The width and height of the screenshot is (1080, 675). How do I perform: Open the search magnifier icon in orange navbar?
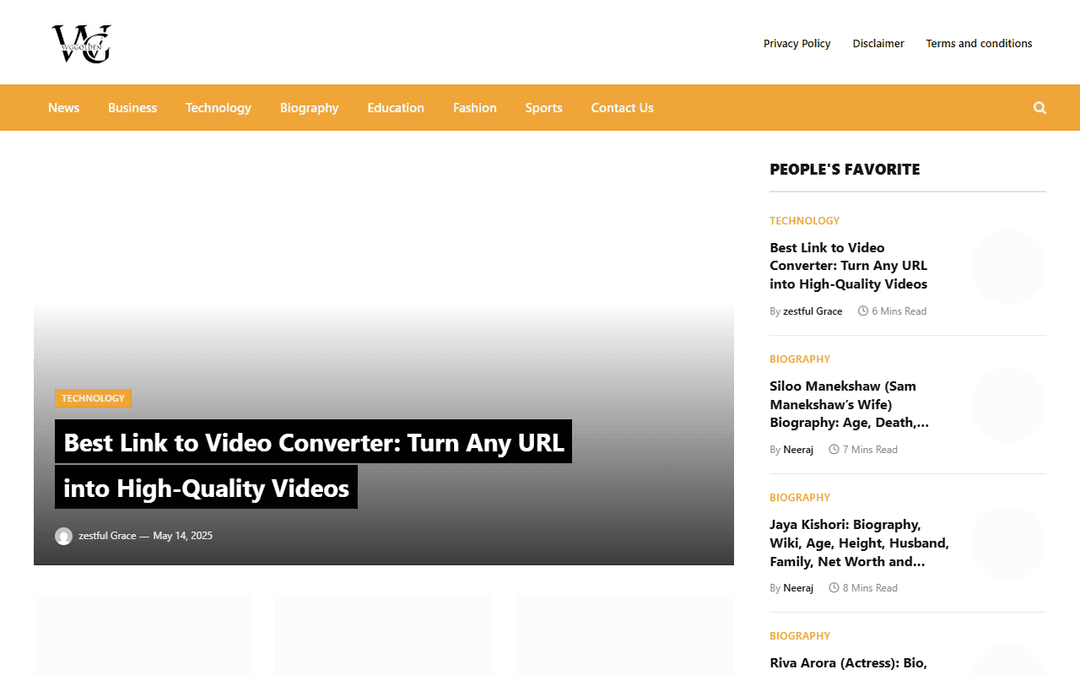coord(1039,107)
